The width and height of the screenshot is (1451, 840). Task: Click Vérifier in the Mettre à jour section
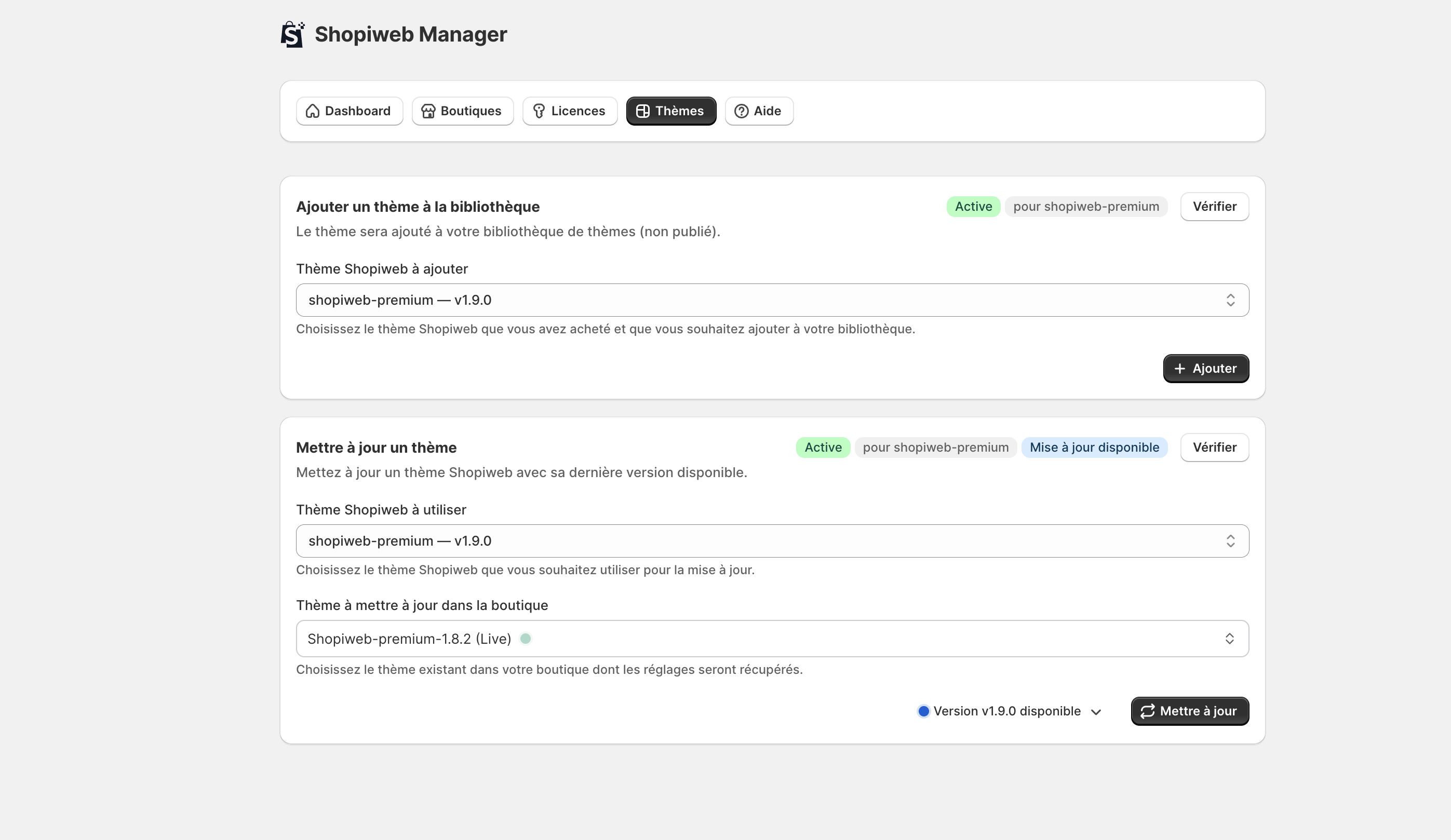(x=1214, y=448)
